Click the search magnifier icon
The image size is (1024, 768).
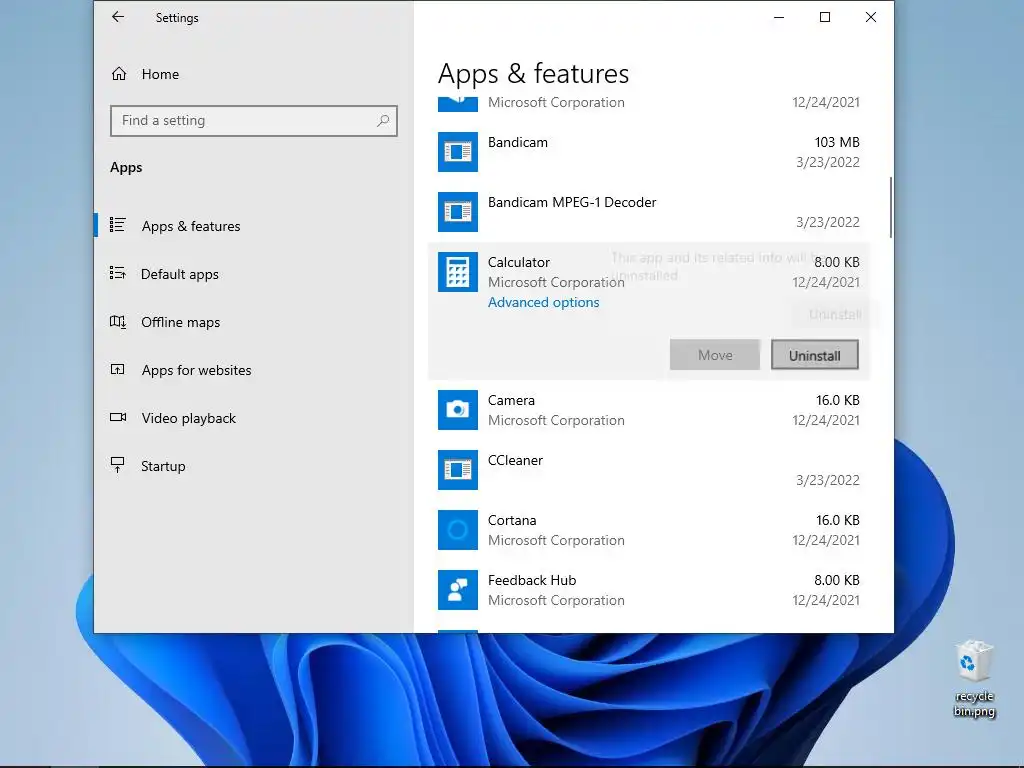pyautogui.click(x=383, y=120)
